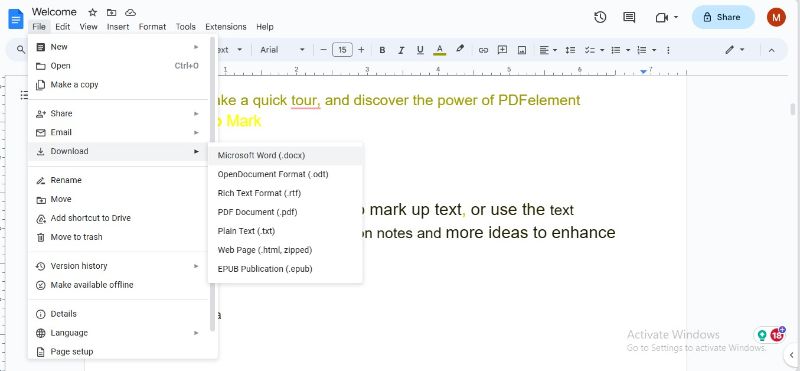Star the Welcome document
Image resolution: width=800 pixels, height=371 pixels.
click(x=92, y=12)
